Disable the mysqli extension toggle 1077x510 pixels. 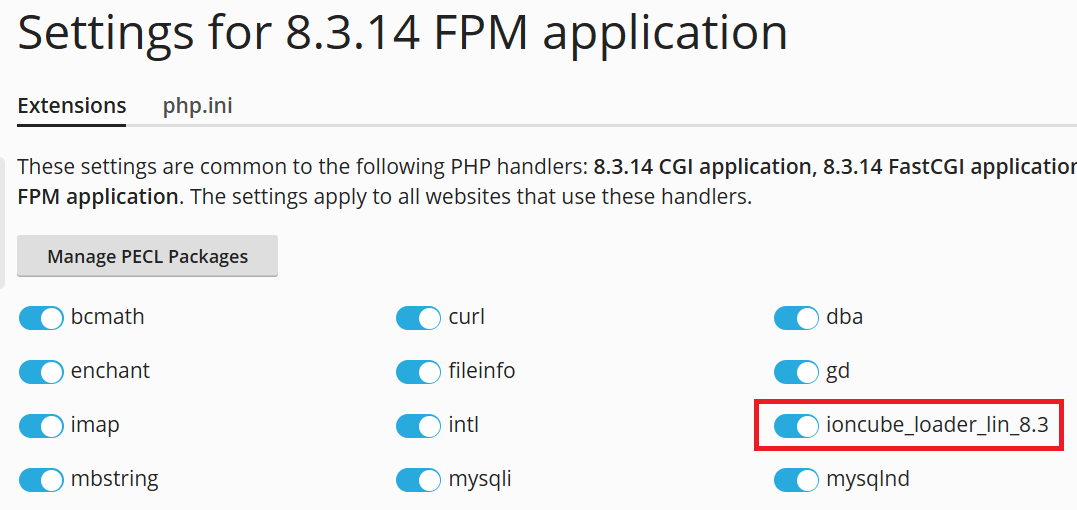click(x=418, y=480)
